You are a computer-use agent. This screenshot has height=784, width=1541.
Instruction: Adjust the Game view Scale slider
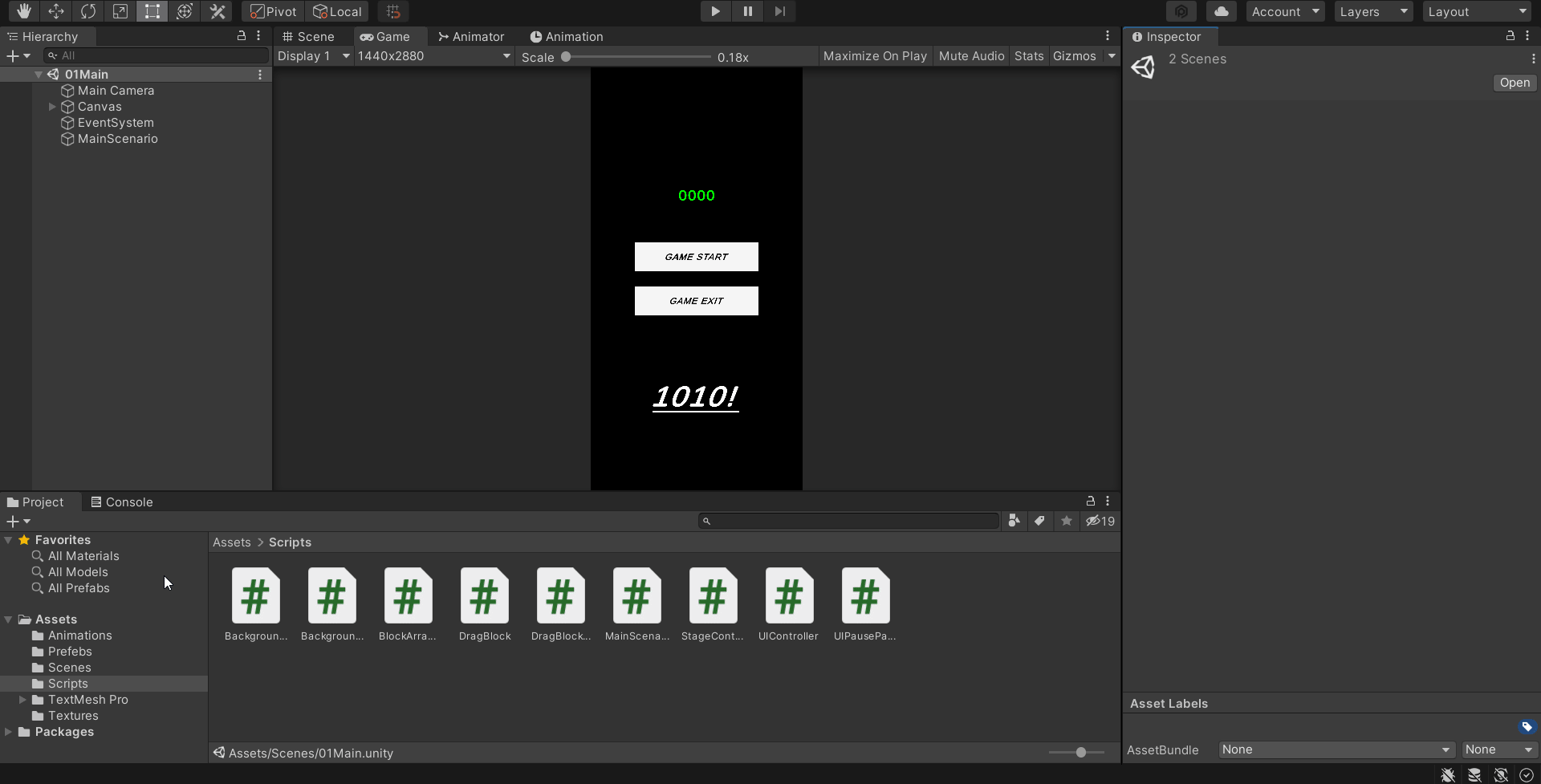567,56
